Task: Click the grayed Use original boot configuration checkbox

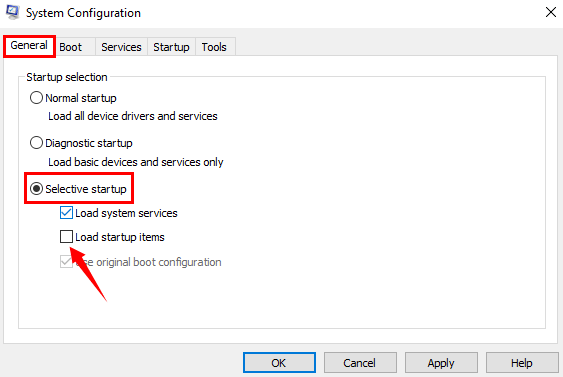Action: [x=66, y=261]
